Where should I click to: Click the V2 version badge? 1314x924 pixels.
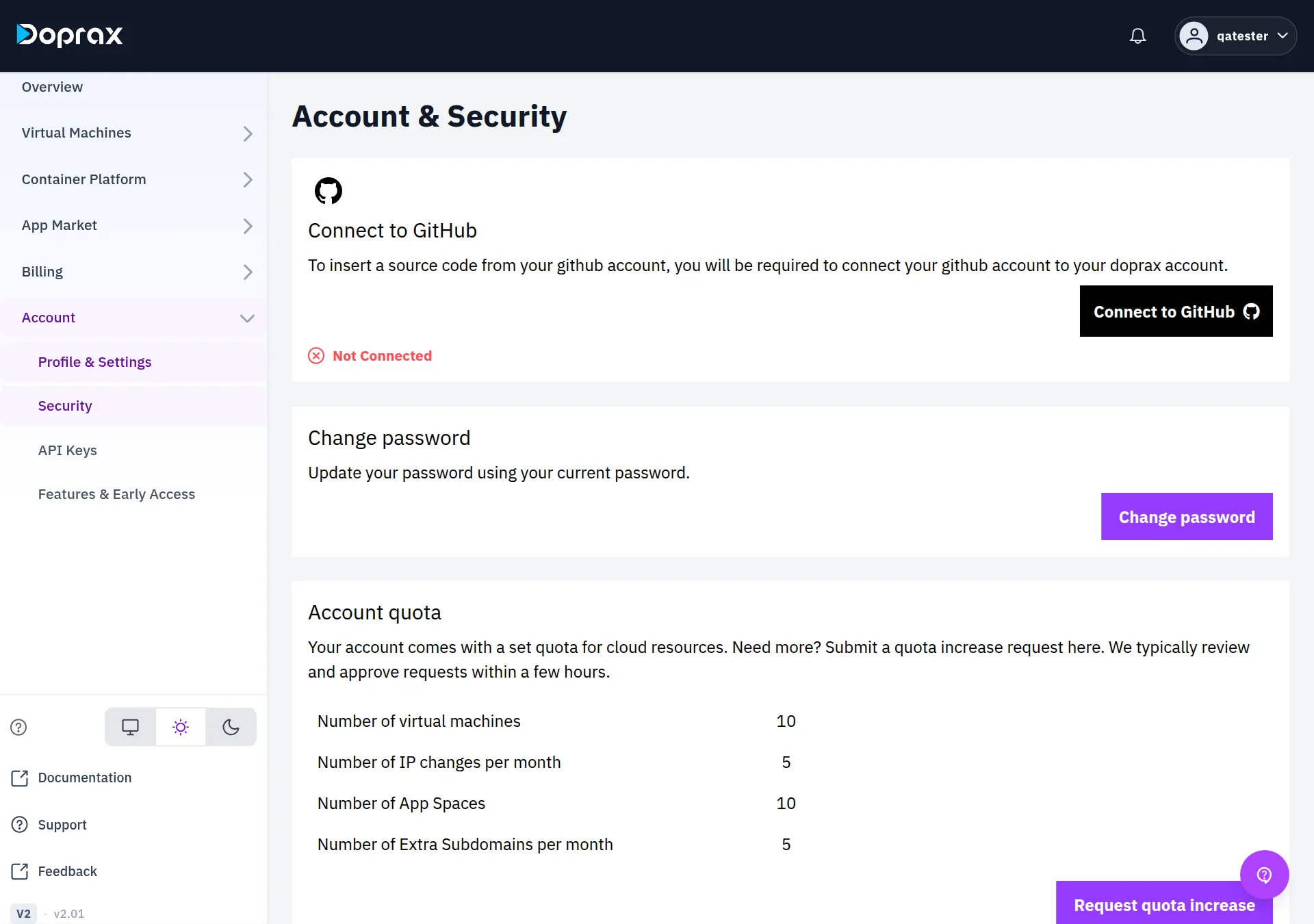click(23, 914)
